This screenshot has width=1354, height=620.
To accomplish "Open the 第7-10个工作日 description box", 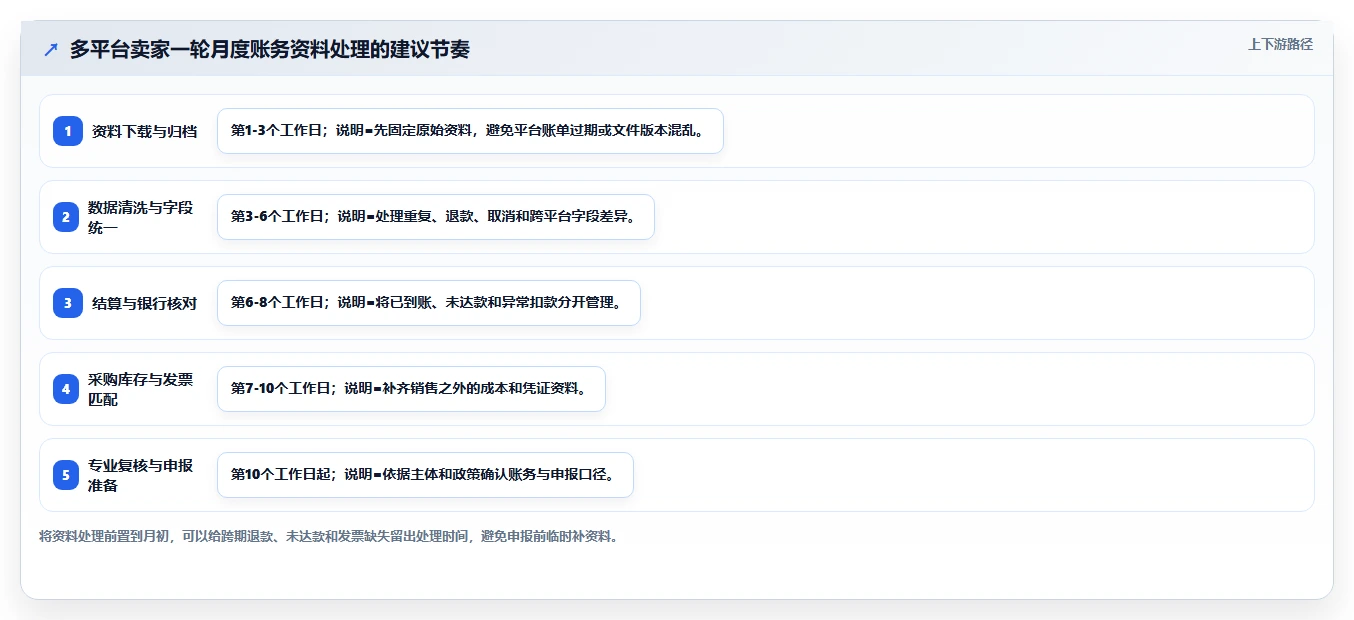I will (411, 389).
